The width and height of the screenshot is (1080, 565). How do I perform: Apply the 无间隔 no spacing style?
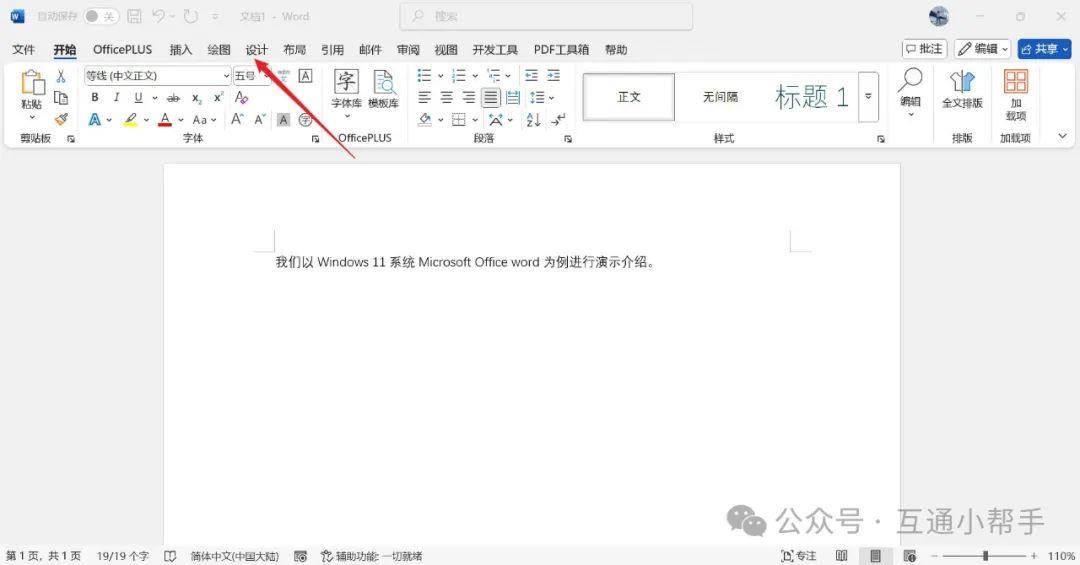pyautogui.click(x=720, y=97)
